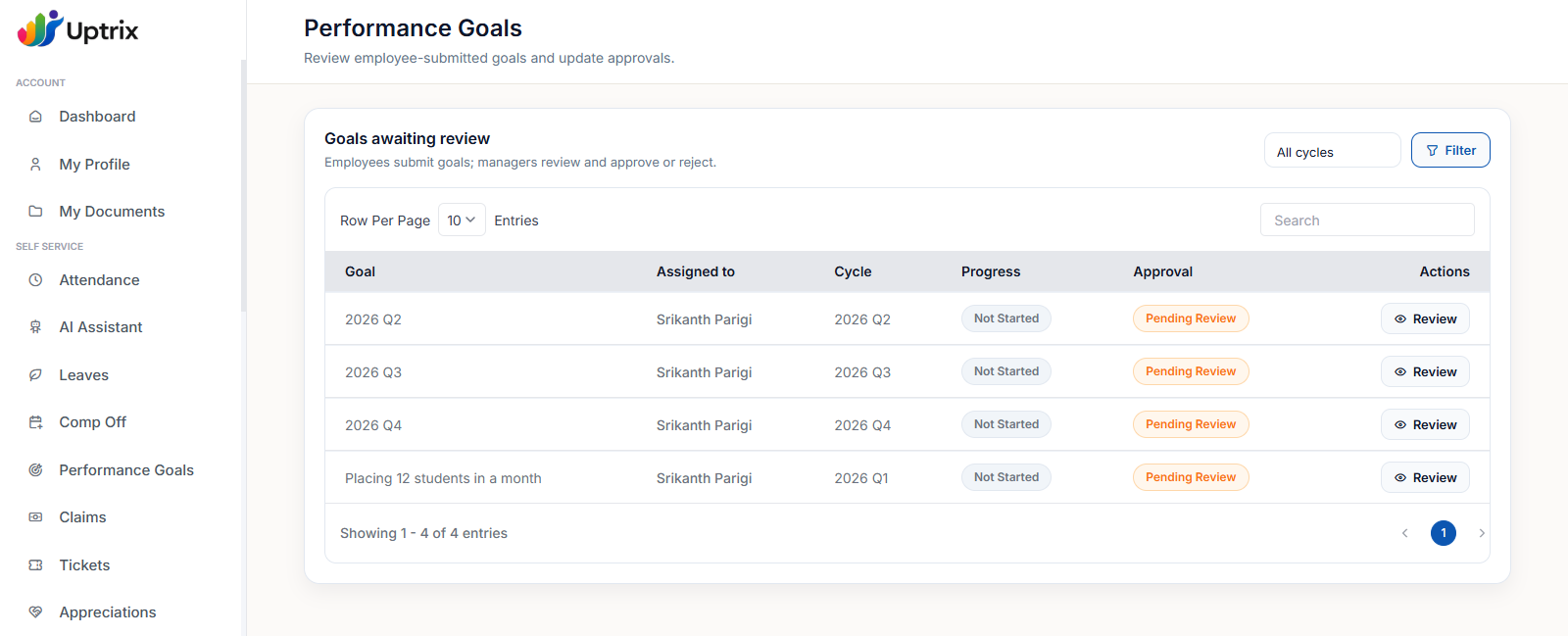Click the Leaves leaf icon
Image resolution: width=1568 pixels, height=636 pixels.
35,375
